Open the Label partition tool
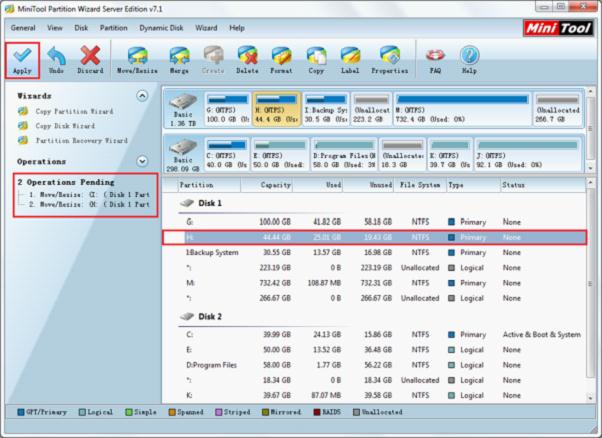602x438 pixels. [350, 61]
